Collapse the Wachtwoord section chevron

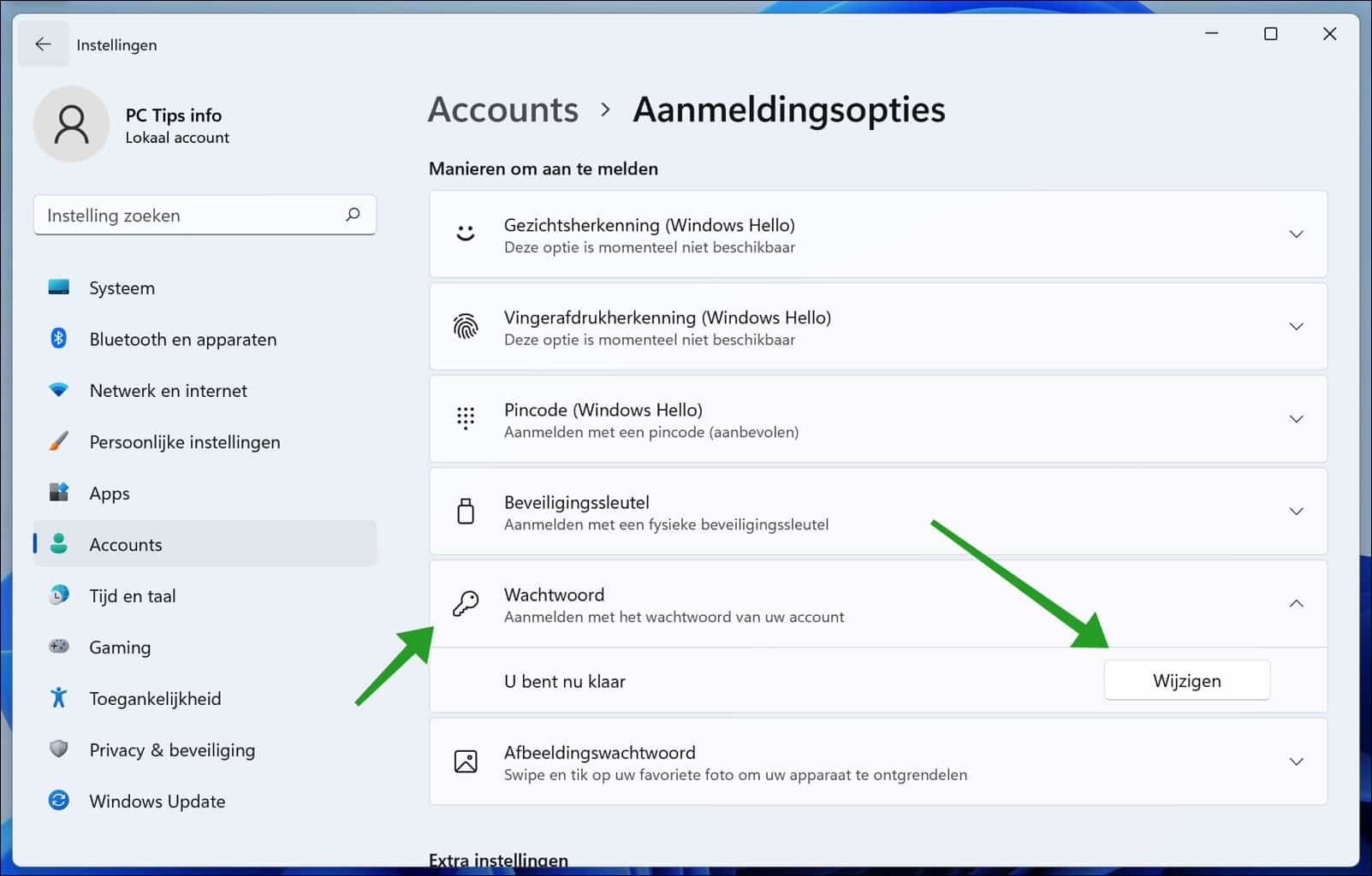coord(1297,603)
